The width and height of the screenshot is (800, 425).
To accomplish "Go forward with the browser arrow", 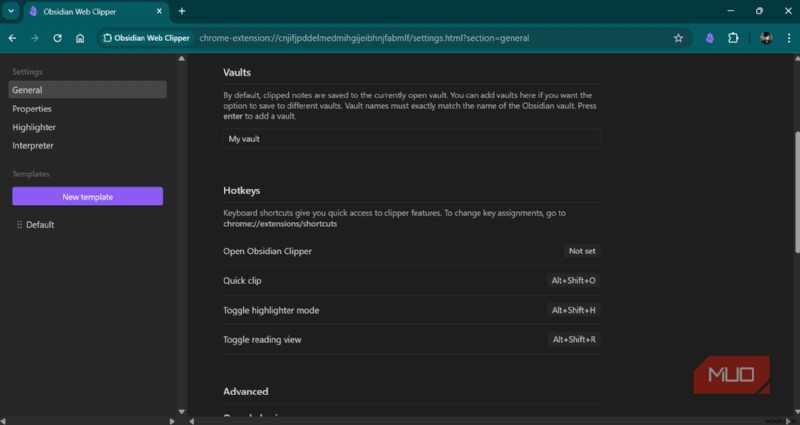I will click(35, 38).
